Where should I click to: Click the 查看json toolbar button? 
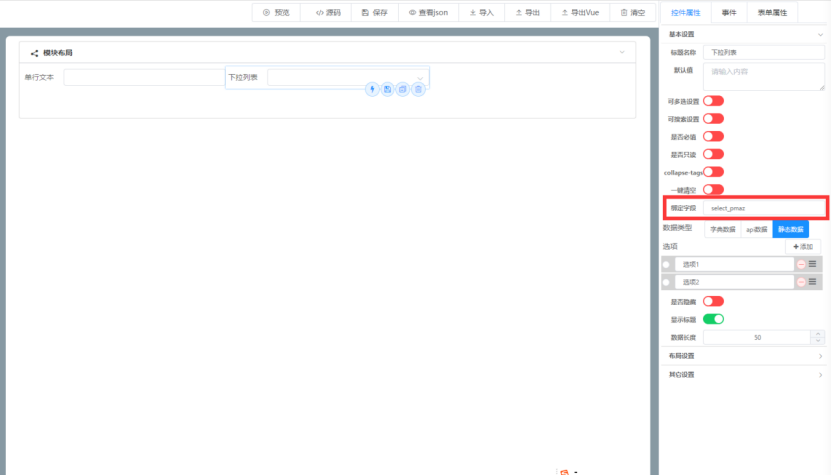click(x=429, y=13)
